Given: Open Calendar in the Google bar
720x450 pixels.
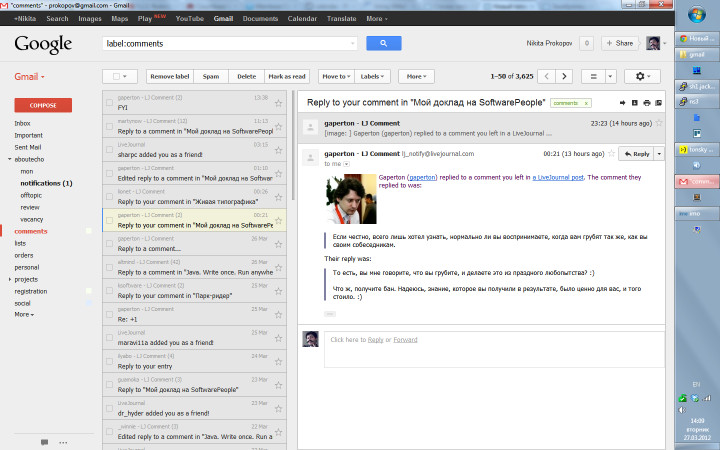Looking at the screenshot, I should [302, 18].
